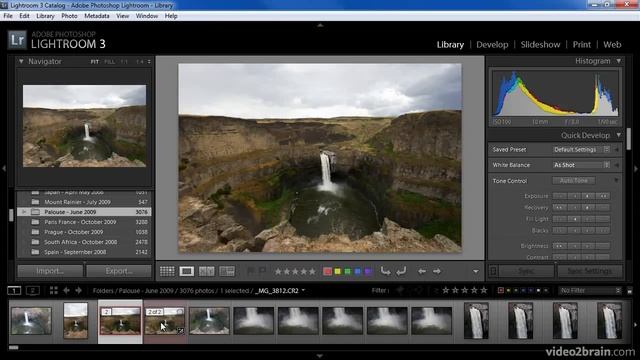The height and width of the screenshot is (360, 640).
Task: Open the Photo menu
Action: pos(69,16)
